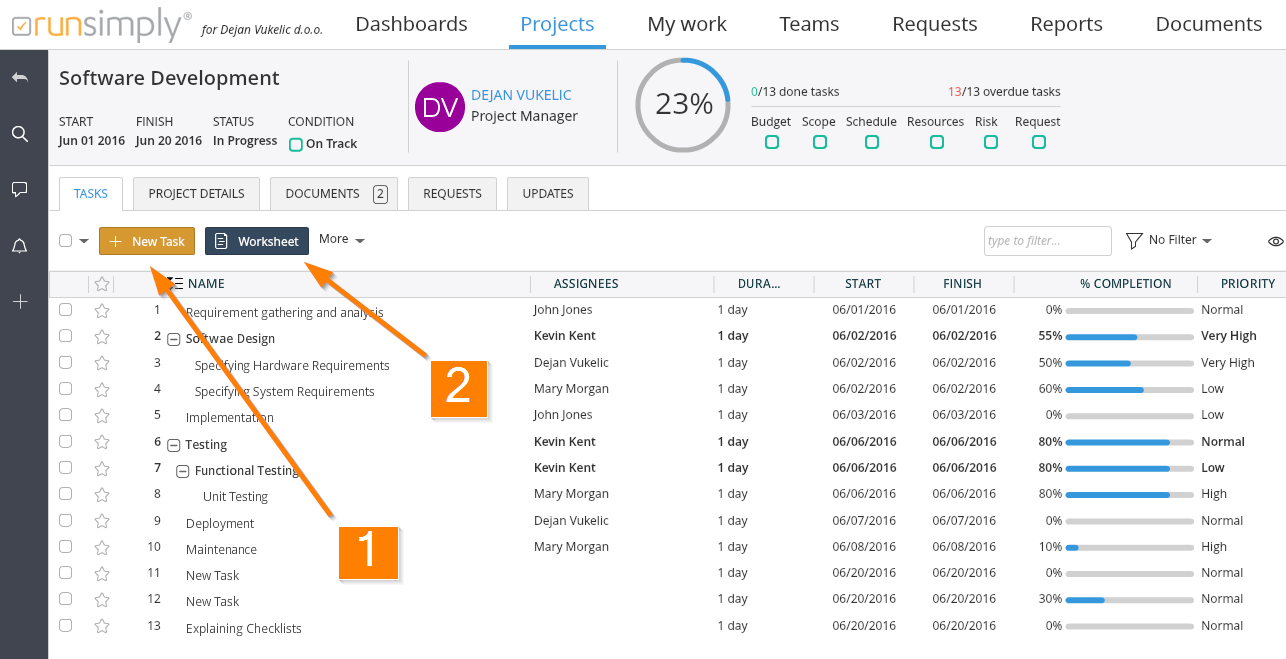Open the No Filter dropdown
The image size is (1286, 659).
tap(1169, 241)
